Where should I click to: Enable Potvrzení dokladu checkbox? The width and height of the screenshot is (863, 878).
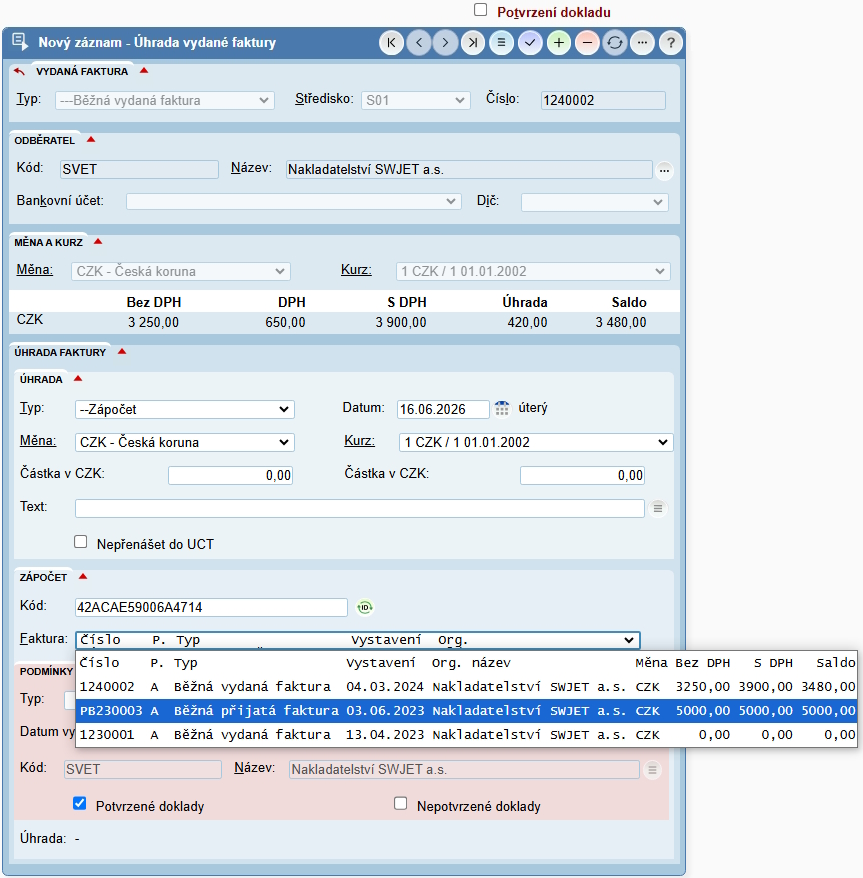point(481,10)
